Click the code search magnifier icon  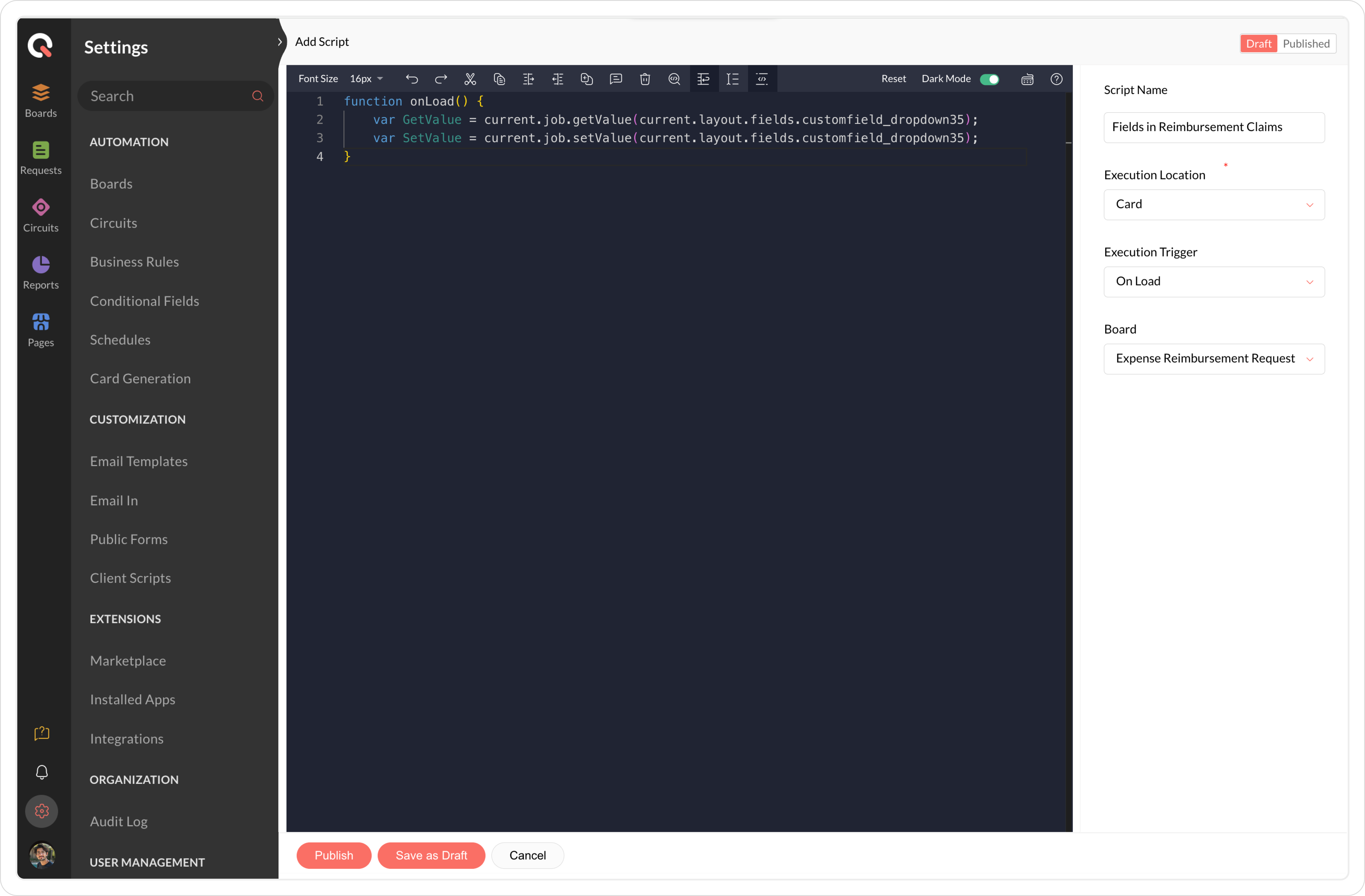[x=674, y=79]
